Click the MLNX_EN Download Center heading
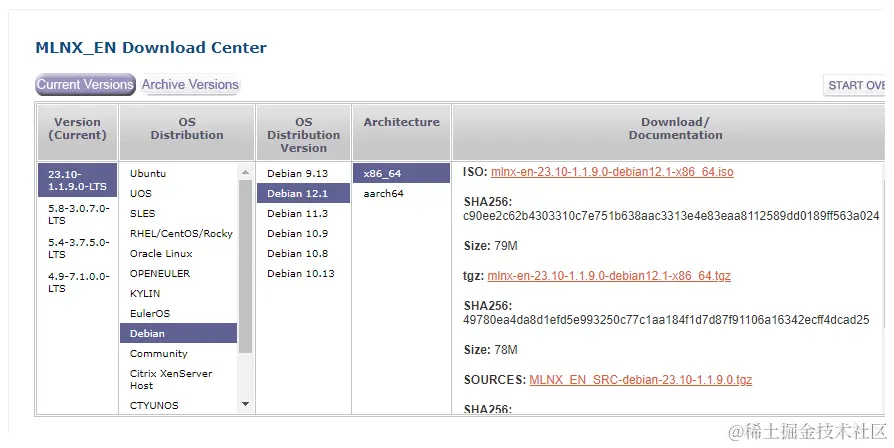Viewport: 894px width, 448px height. click(151, 47)
